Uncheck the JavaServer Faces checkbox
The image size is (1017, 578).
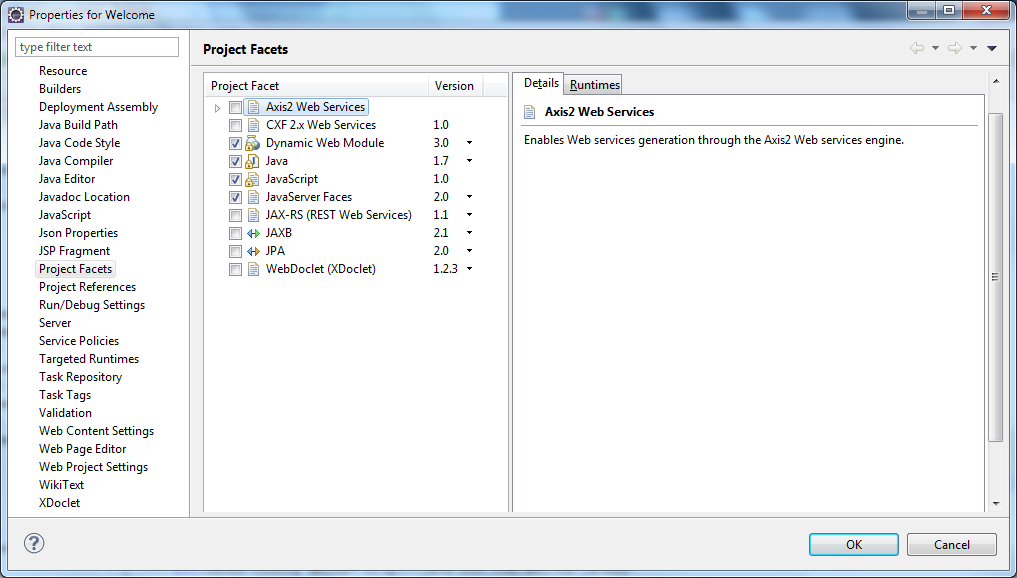coord(235,197)
